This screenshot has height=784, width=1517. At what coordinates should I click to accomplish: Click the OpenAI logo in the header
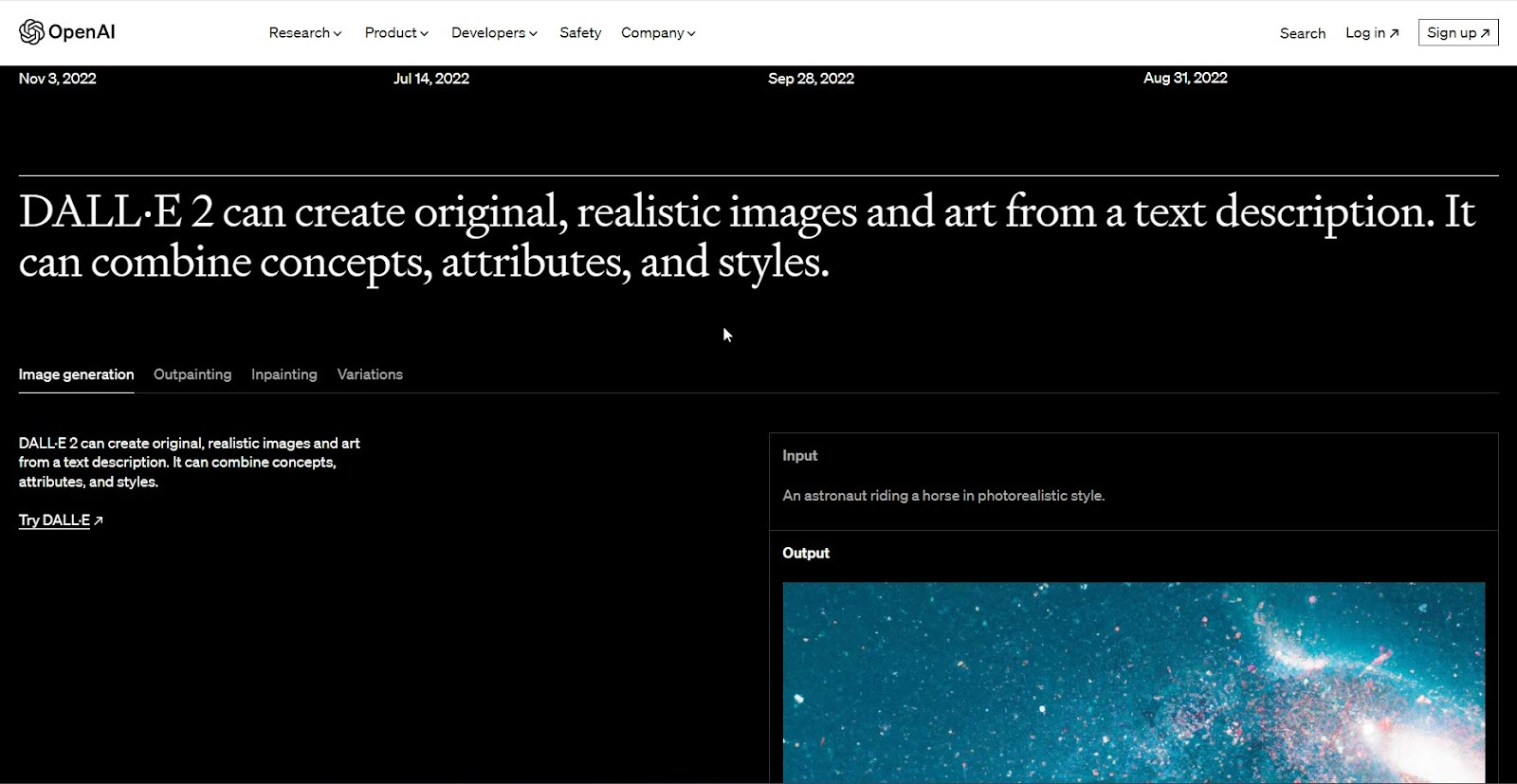[x=67, y=32]
